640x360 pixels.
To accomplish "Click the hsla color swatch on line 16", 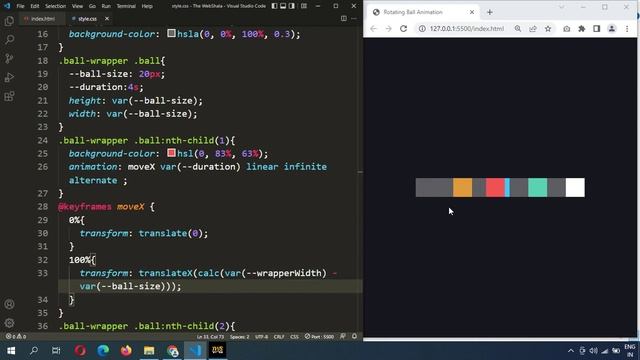I will (x=171, y=33).
